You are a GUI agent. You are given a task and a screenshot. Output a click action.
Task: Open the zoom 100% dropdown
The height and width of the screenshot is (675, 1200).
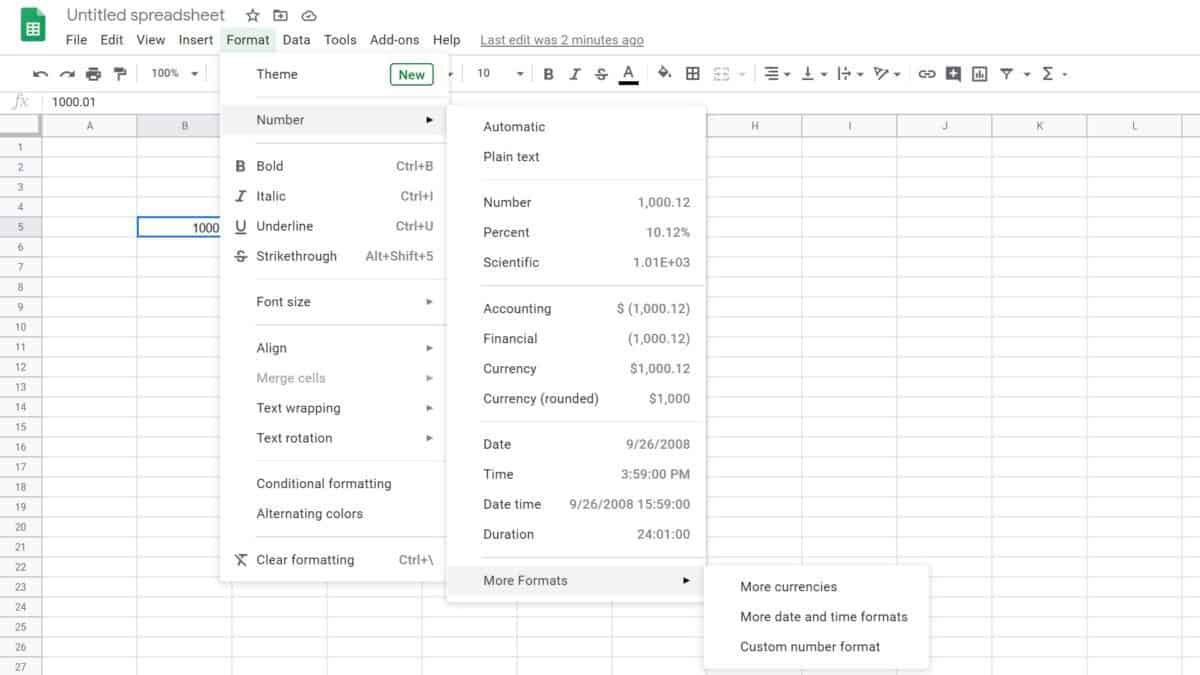175,74
